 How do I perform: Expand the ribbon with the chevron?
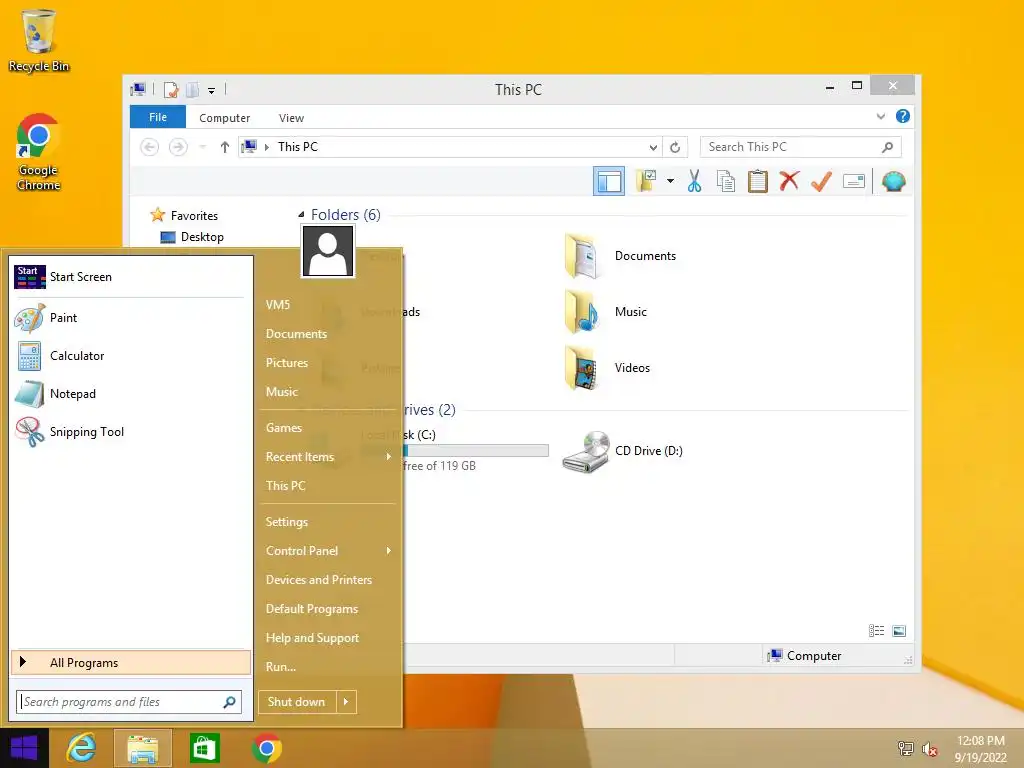coord(880,116)
